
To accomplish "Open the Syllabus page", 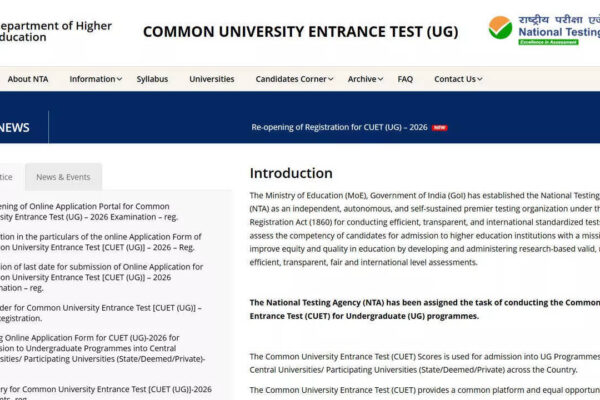I will pyautogui.click(x=152, y=79).
